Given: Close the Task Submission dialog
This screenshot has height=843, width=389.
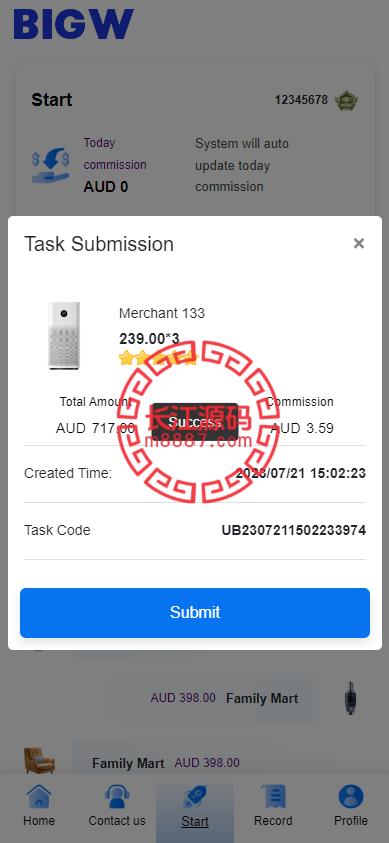Looking at the screenshot, I should point(359,244).
